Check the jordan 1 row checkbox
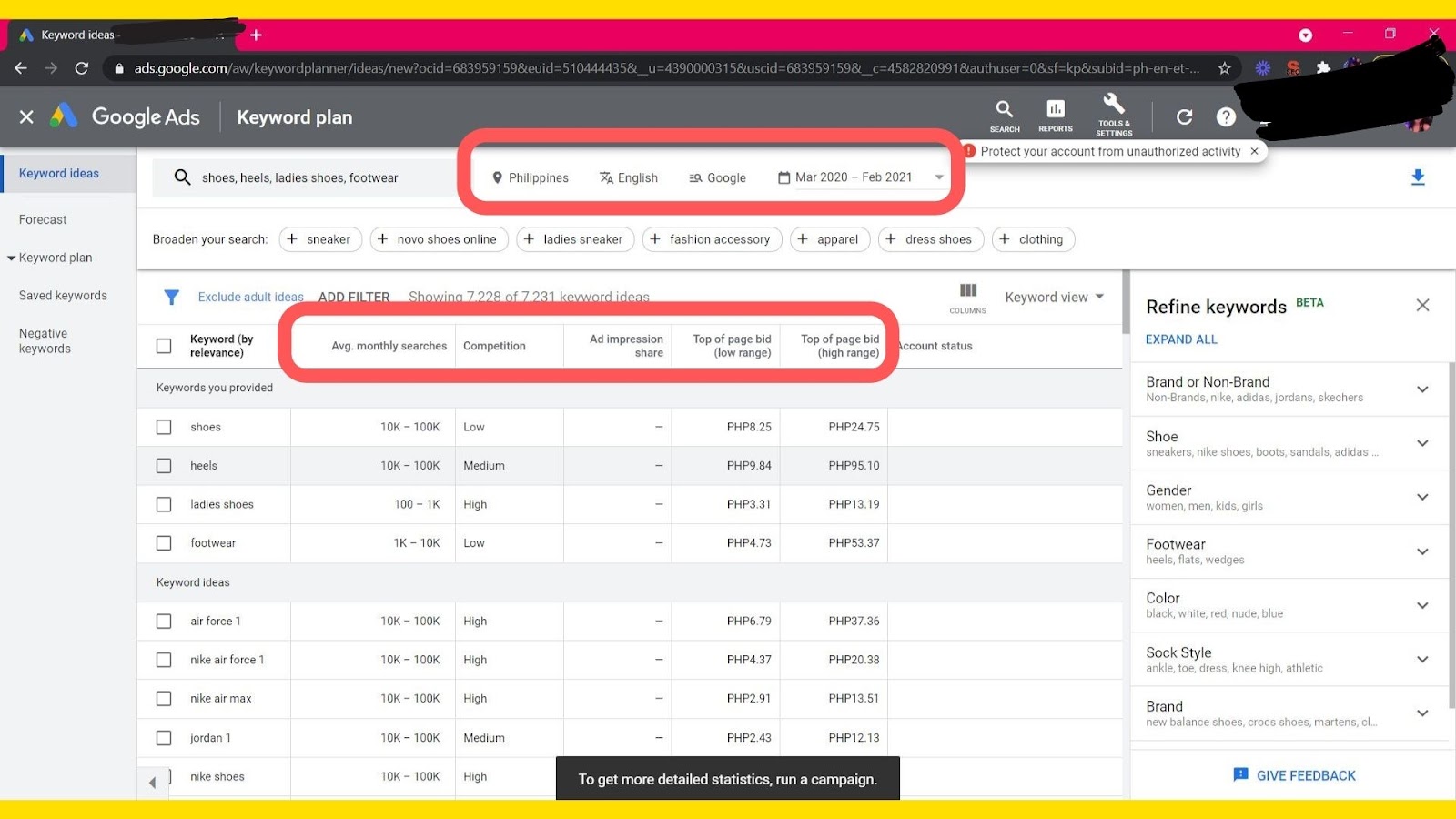Viewport: 1456px width, 819px height. pyautogui.click(x=164, y=738)
